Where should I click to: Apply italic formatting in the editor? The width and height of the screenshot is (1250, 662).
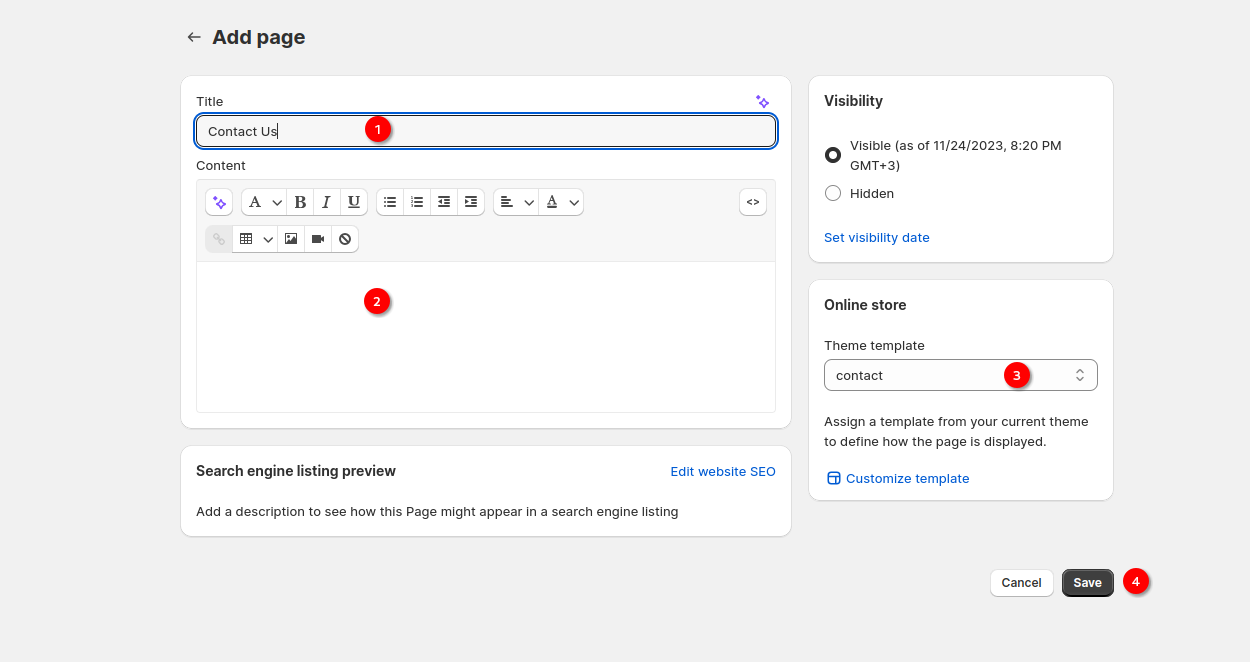click(x=327, y=202)
